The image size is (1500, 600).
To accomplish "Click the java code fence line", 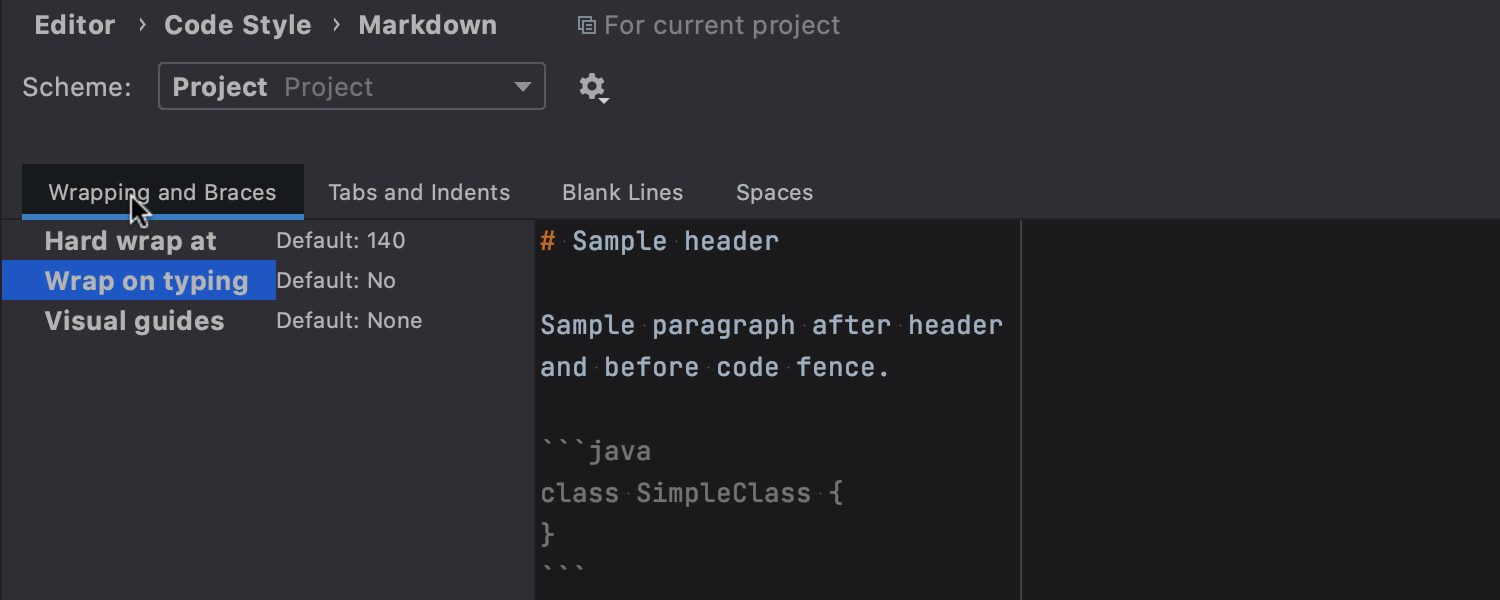I will (596, 451).
